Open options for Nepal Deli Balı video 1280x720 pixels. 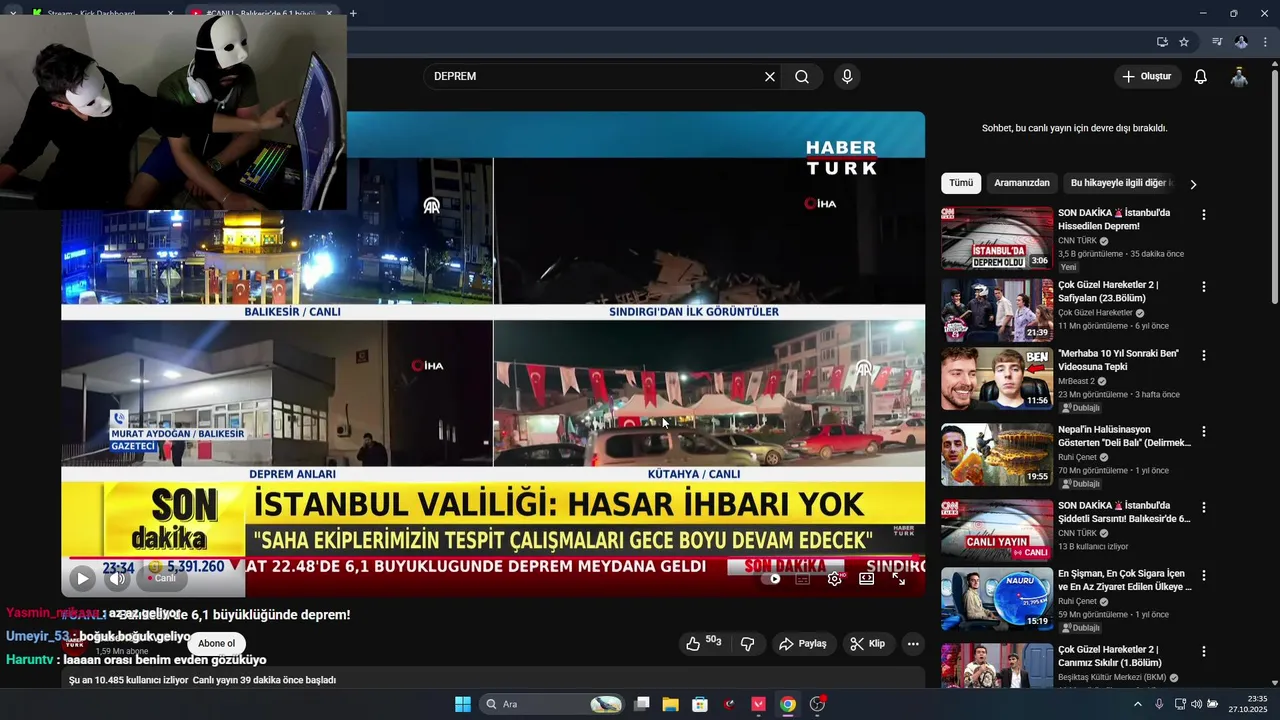tap(1204, 432)
